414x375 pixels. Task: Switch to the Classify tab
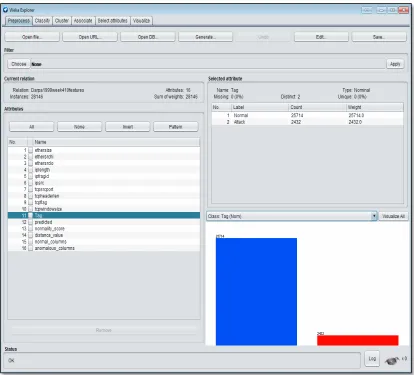pos(42,21)
